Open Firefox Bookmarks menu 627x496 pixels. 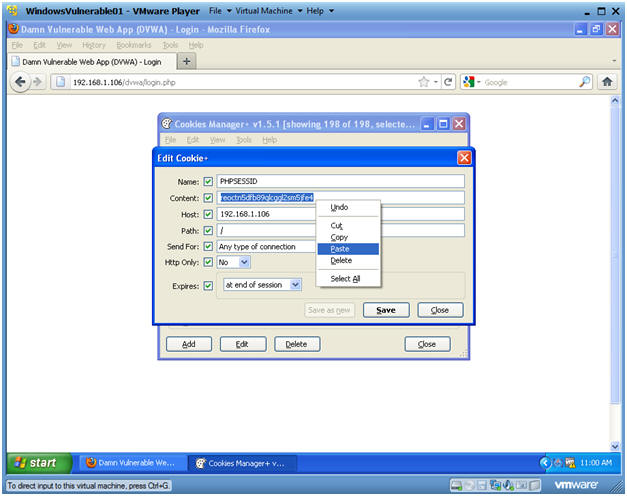(134, 45)
